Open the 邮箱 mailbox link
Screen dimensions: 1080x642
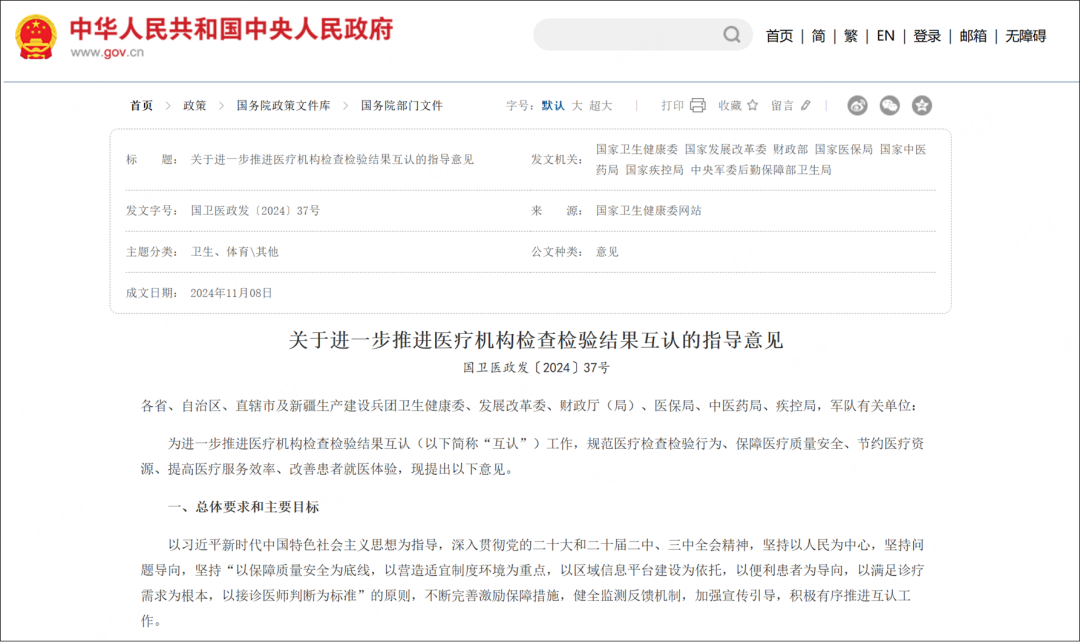pyautogui.click(x=973, y=36)
